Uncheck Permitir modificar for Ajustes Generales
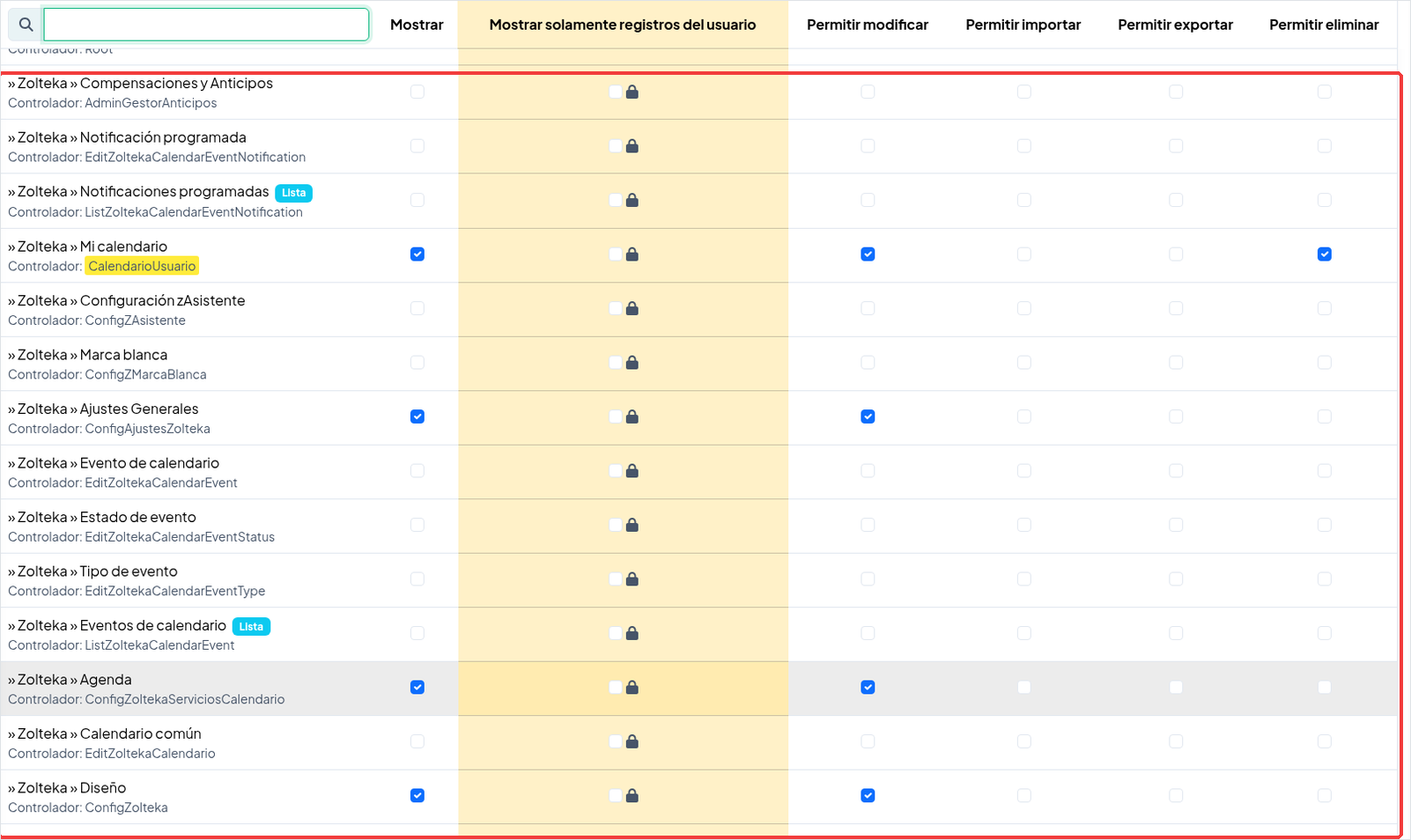Screen dimensions: 1411x840 click(868, 416)
